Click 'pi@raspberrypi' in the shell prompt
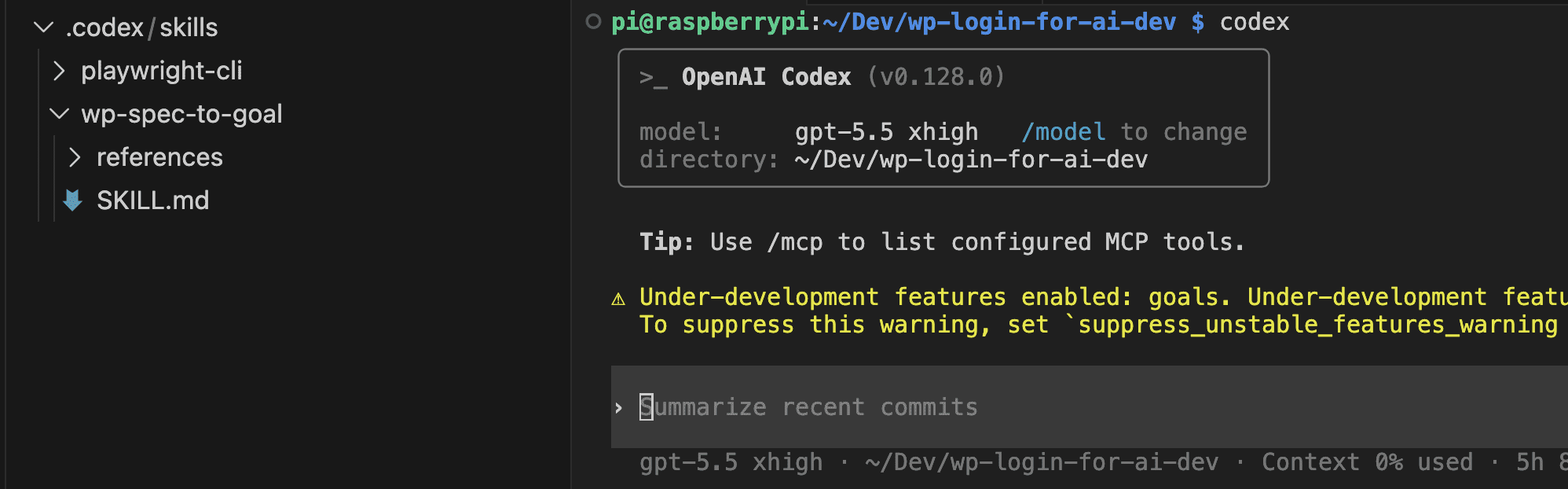The height and width of the screenshot is (489, 1568). point(710,22)
